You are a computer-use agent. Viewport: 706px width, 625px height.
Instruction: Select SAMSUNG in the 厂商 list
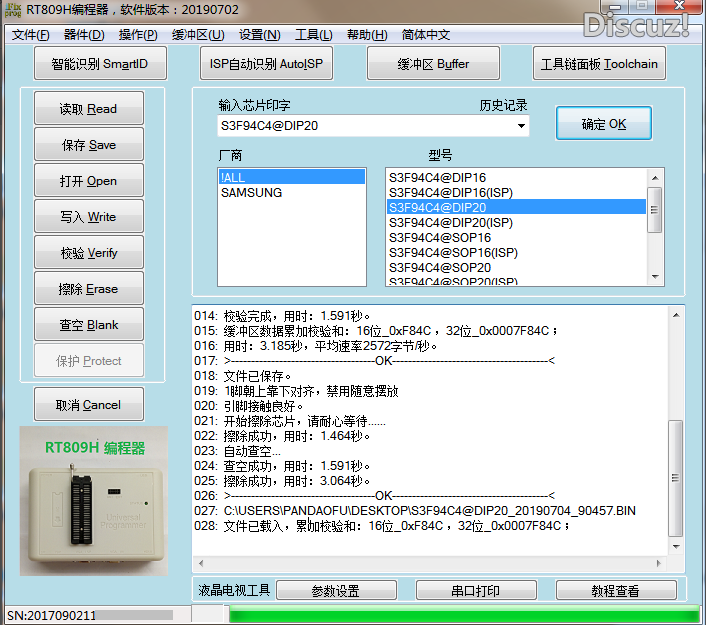(x=292, y=193)
